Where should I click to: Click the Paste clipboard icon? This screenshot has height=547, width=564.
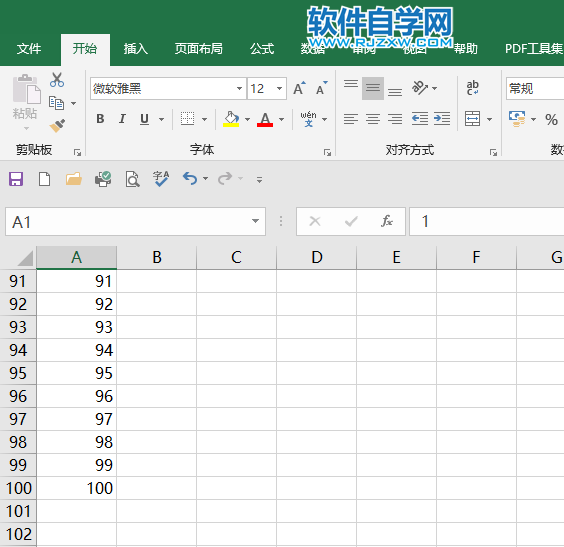[26, 89]
